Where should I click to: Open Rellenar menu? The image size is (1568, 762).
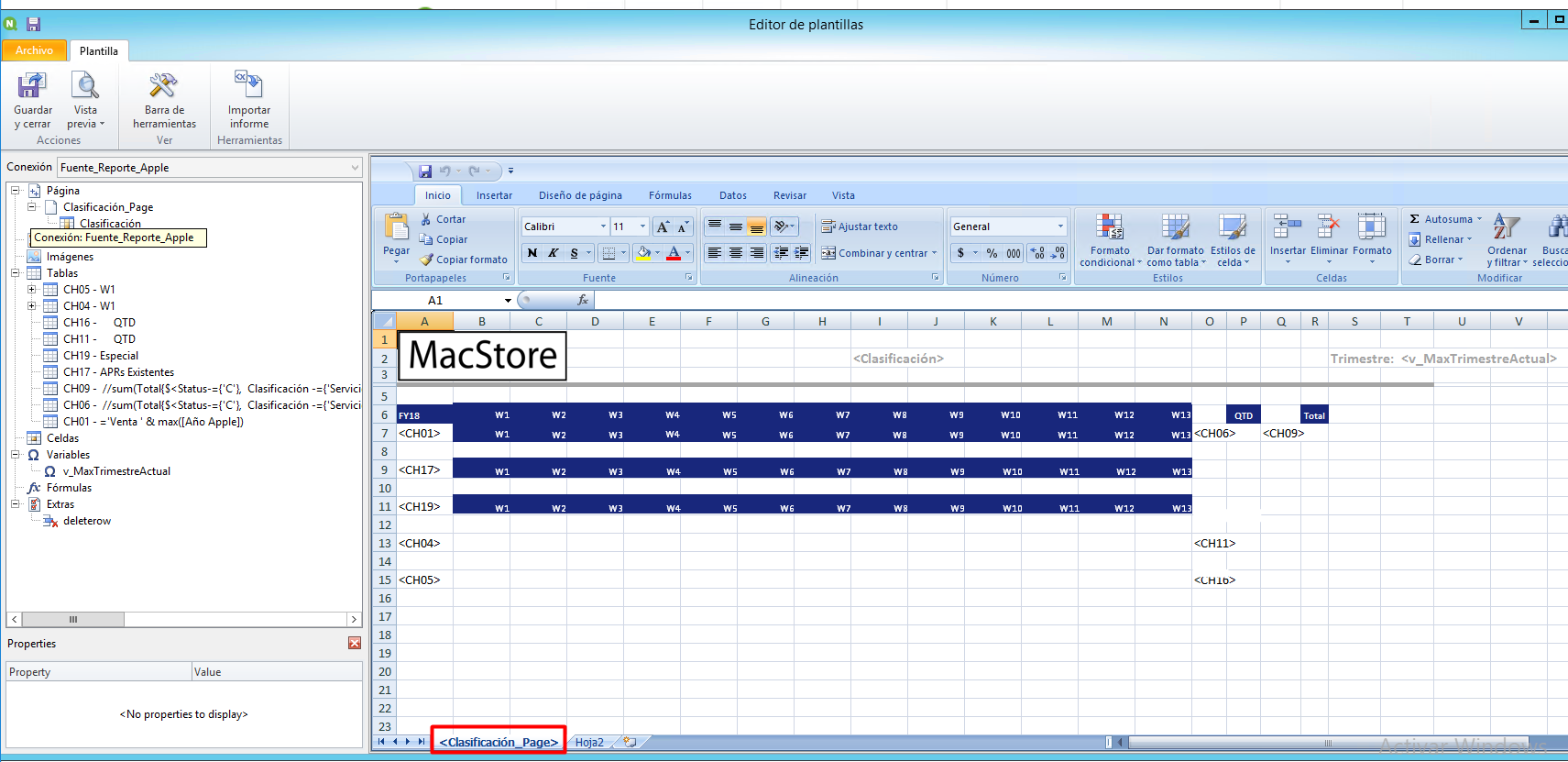(1441, 239)
